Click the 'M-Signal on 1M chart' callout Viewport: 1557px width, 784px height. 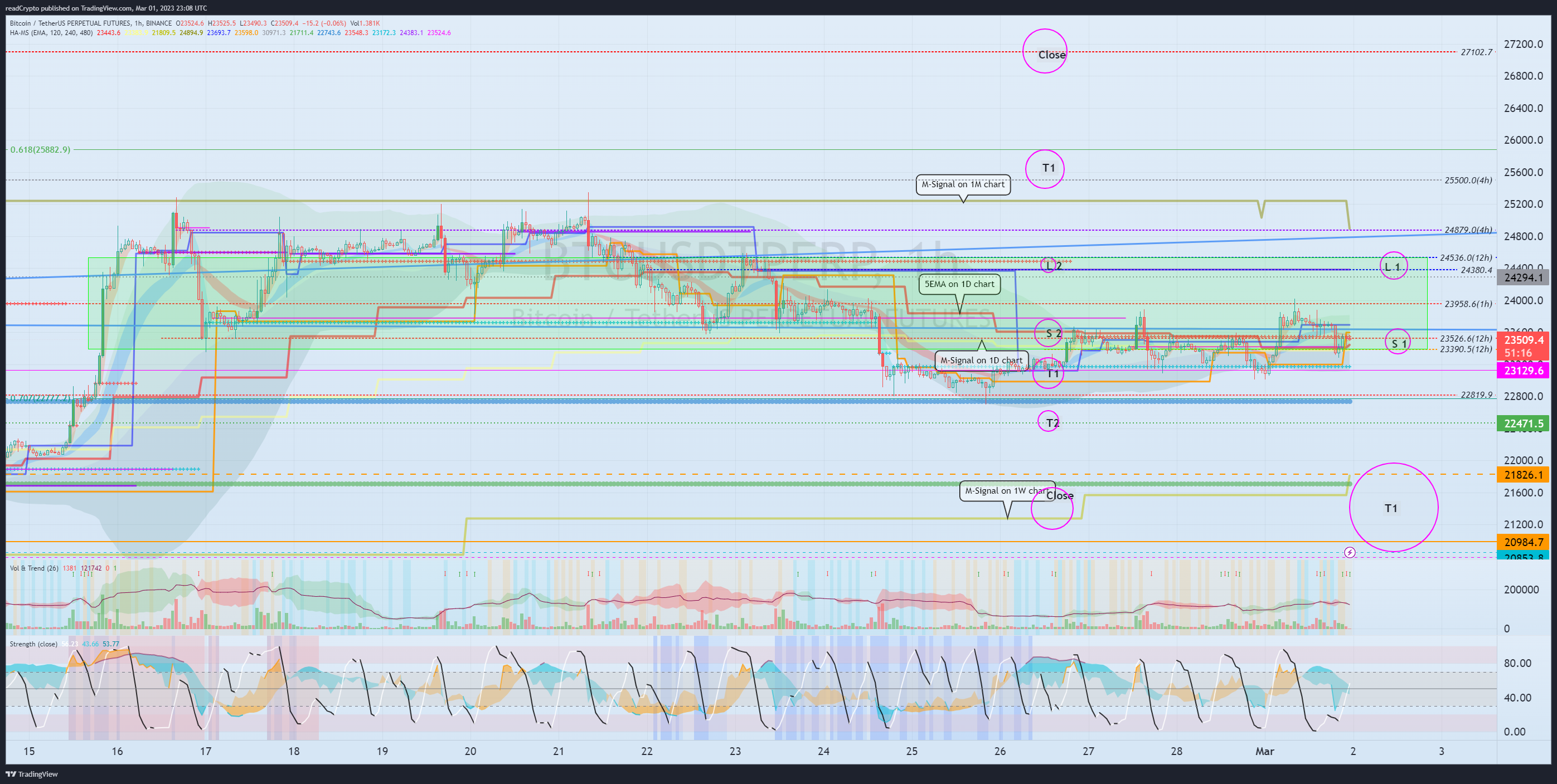pos(963,185)
